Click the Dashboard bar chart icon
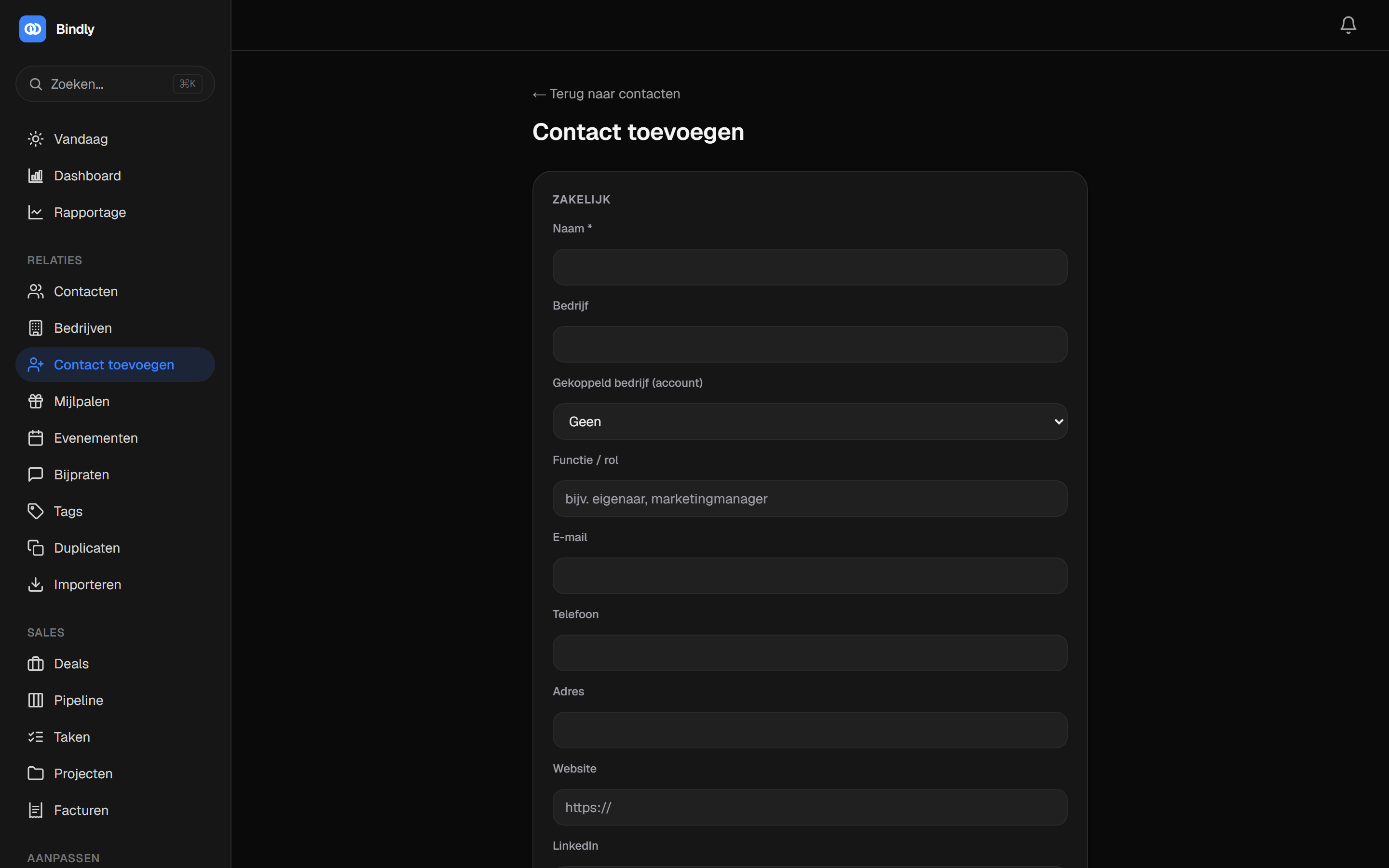Image resolution: width=1389 pixels, height=868 pixels. 36,176
